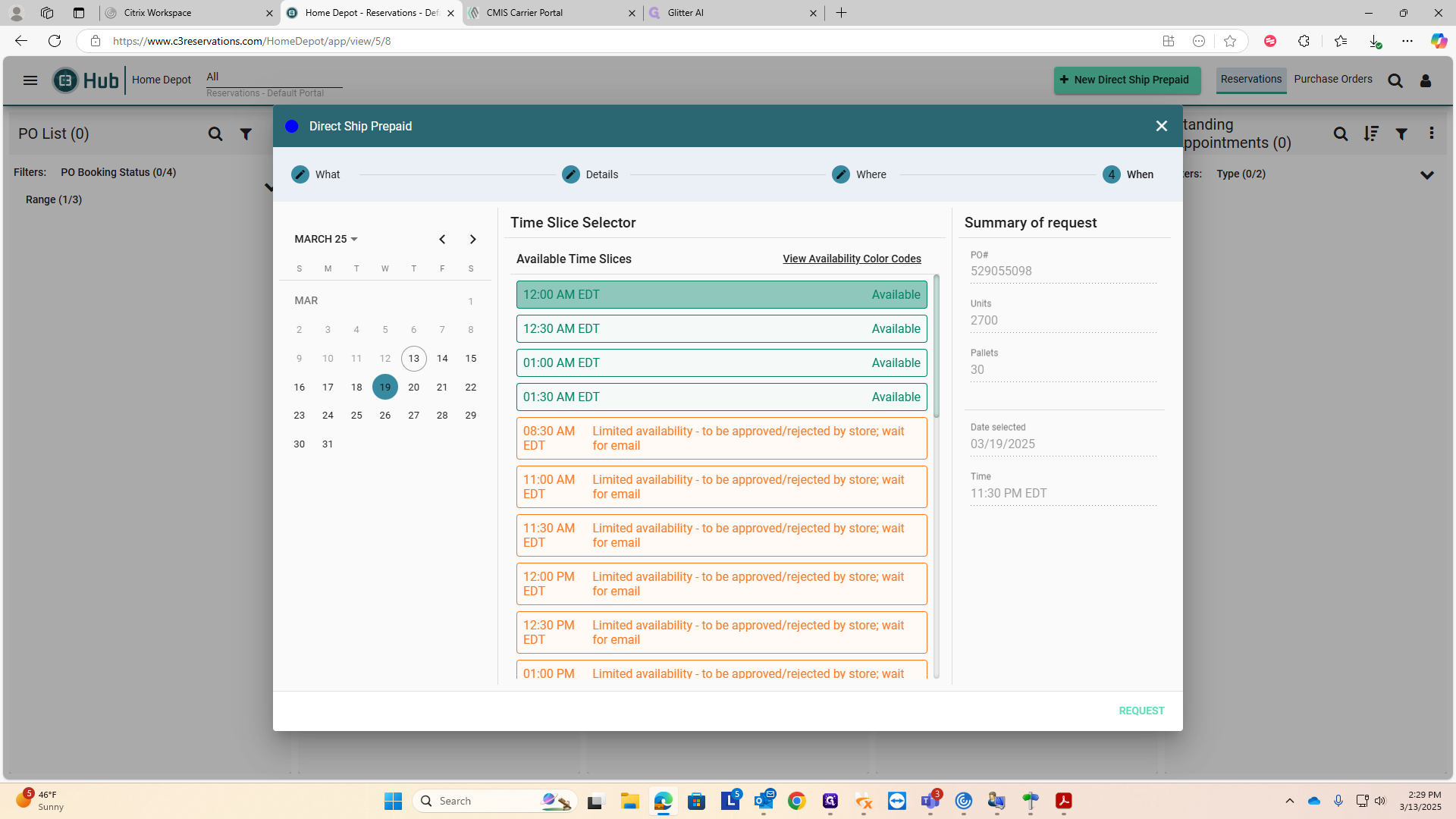The height and width of the screenshot is (819, 1456).
Task: Select the 12:00 AM EDT time slice
Action: (x=721, y=295)
